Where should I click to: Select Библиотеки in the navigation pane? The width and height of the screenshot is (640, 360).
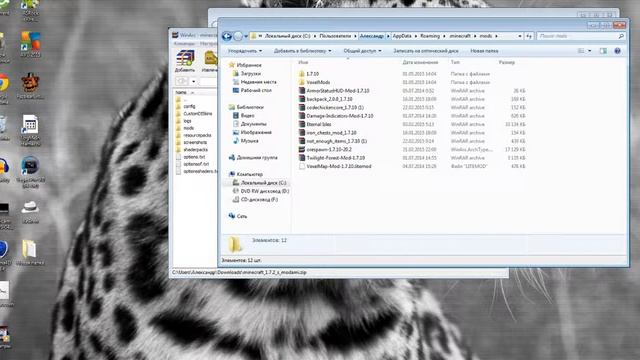tap(250, 107)
